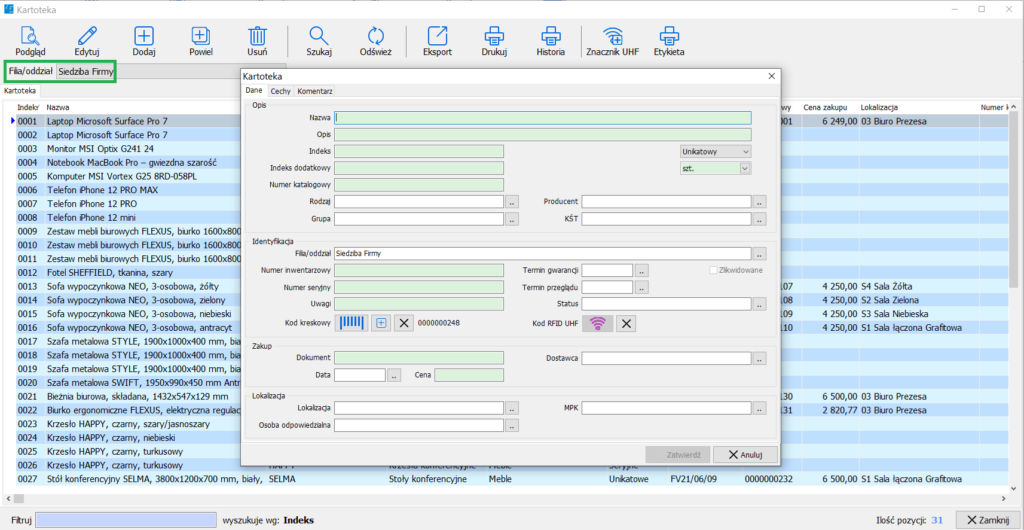Click the pink RFID UHF icon
Screen dimensions: 1024x530
(x=598, y=322)
